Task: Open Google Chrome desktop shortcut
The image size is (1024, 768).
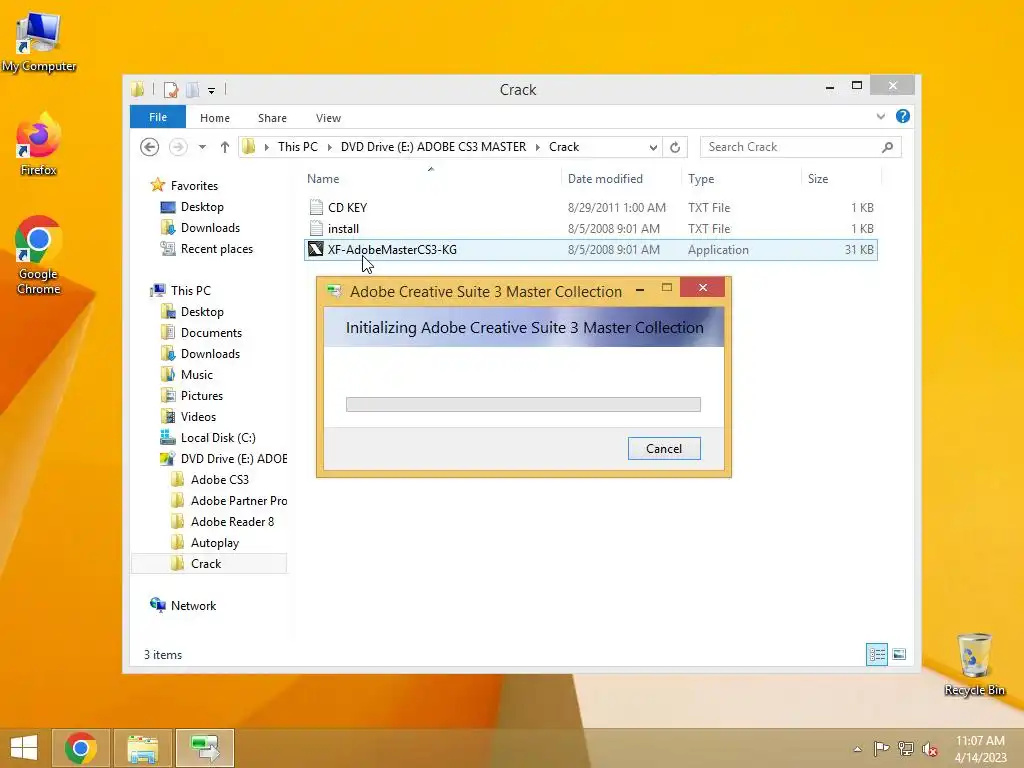Action: 39,255
